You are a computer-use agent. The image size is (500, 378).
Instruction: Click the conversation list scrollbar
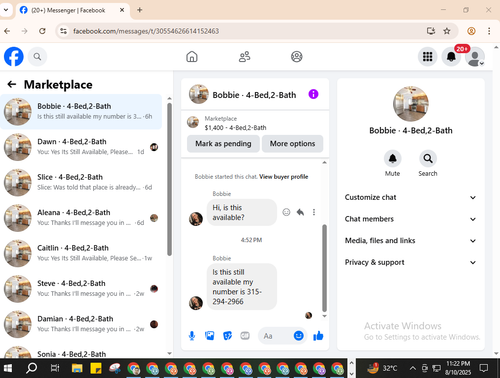[x=169, y=179]
